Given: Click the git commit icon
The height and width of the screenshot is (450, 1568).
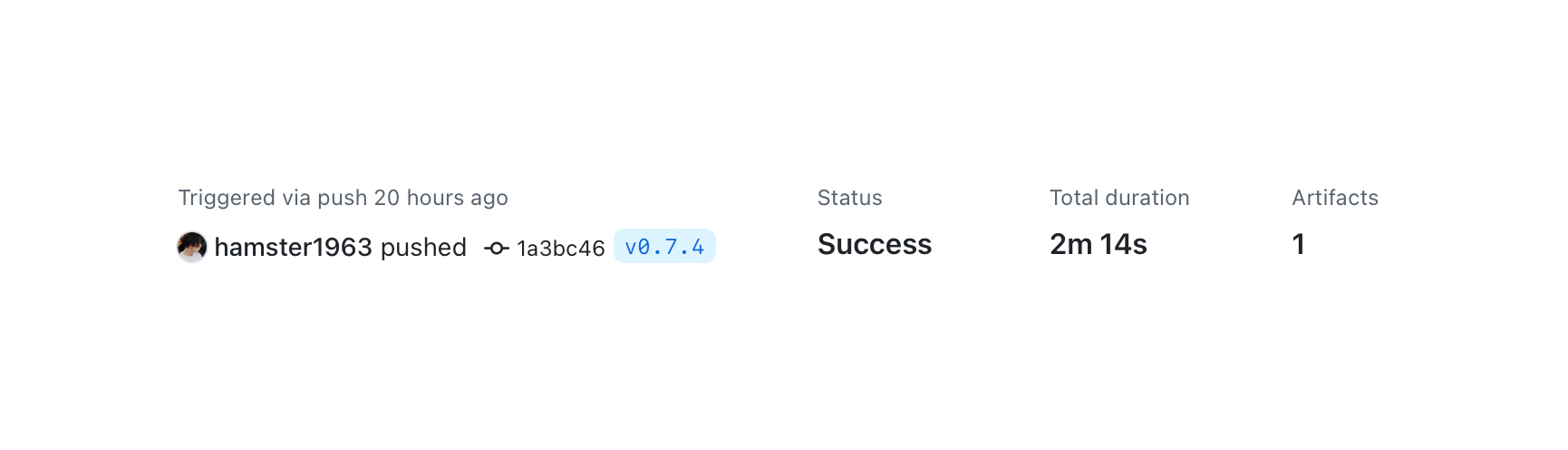Looking at the screenshot, I should point(496,248).
